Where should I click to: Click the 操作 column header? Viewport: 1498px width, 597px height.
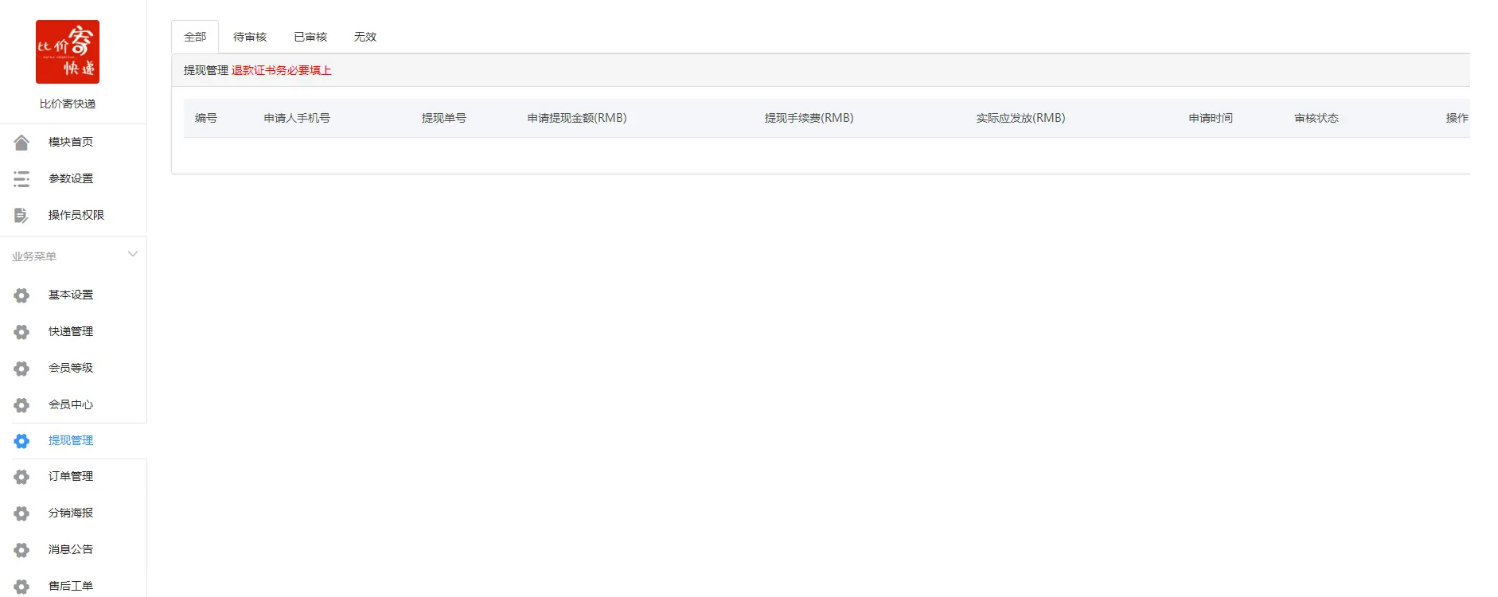point(1457,118)
